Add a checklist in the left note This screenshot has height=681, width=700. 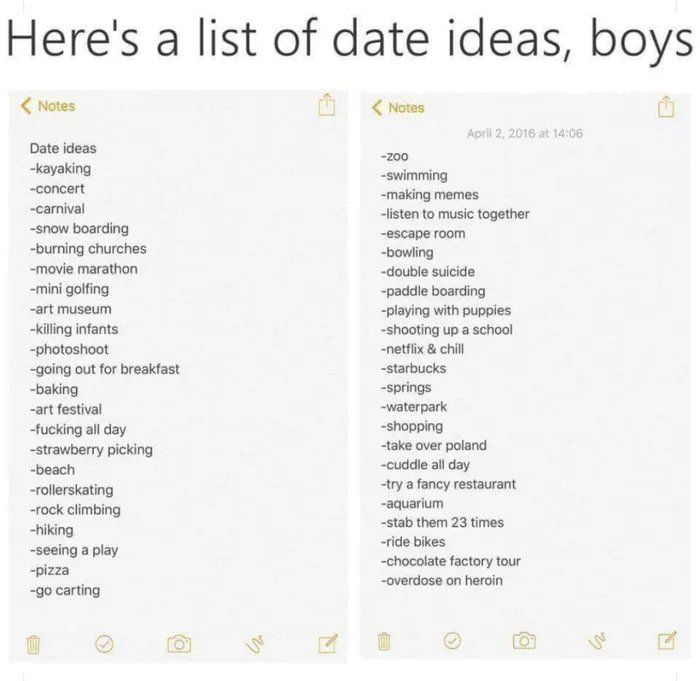click(103, 644)
